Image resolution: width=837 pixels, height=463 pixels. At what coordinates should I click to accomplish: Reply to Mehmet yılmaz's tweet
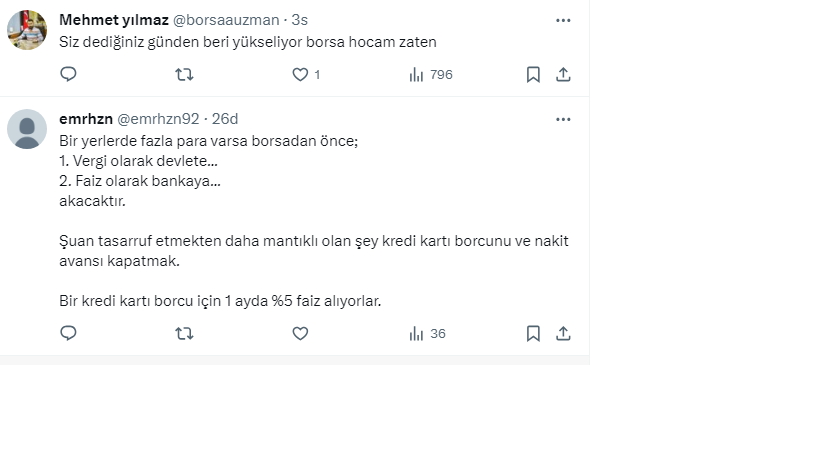pyautogui.click(x=68, y=75)
